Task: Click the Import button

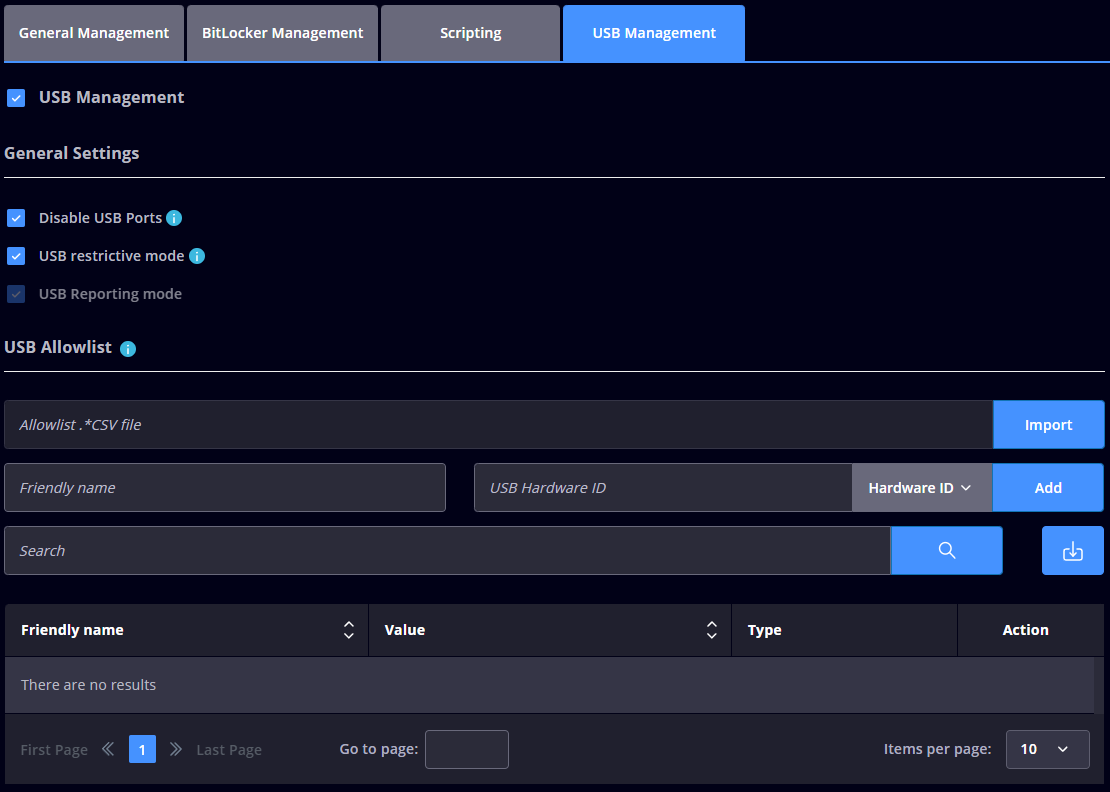Action: click(x=1048, y=425)
